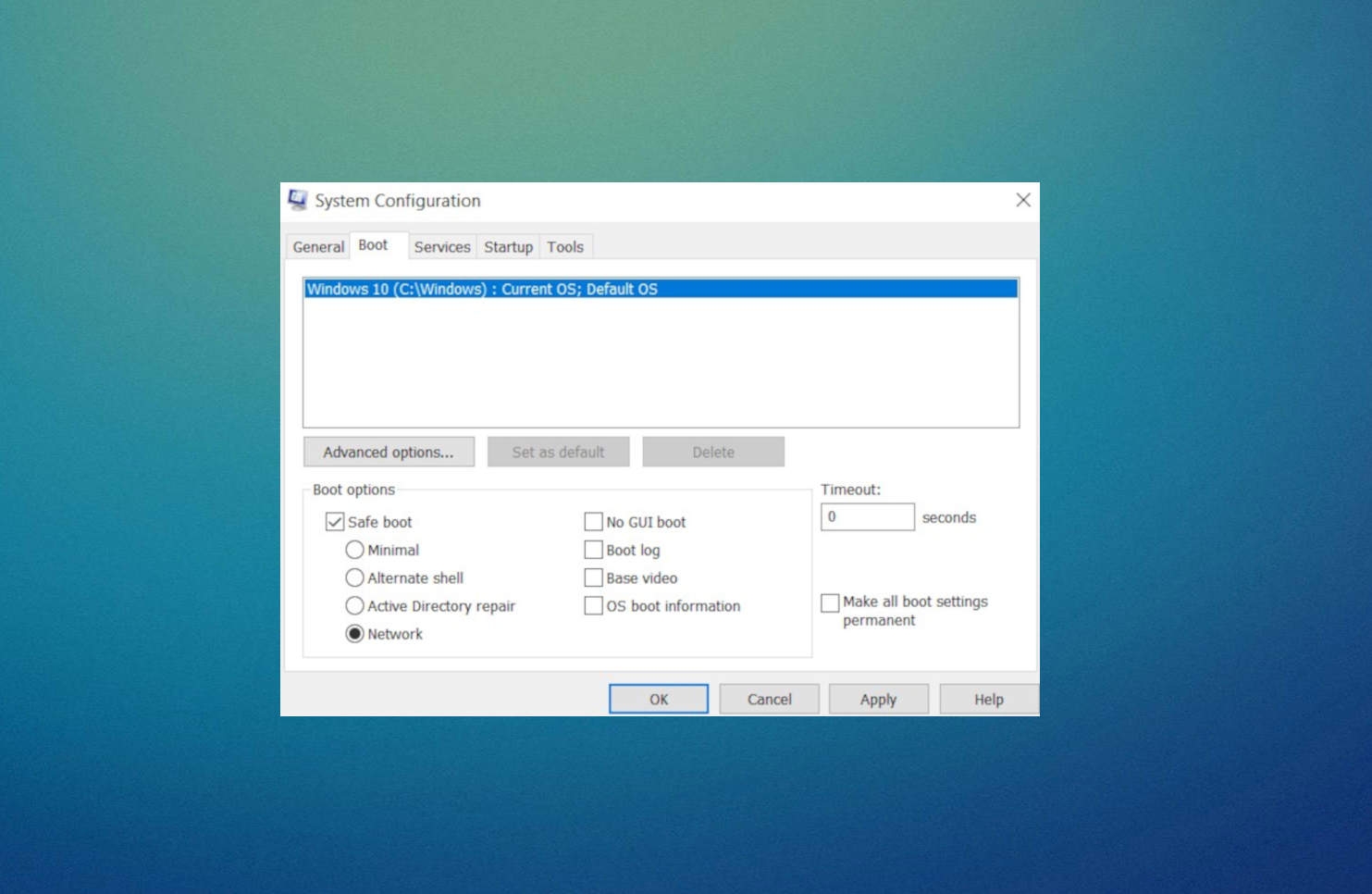The height and width of the screenshot is (894, 1372).
Task: Open Help for System Configuration
Action: click(x=989, y=699)
